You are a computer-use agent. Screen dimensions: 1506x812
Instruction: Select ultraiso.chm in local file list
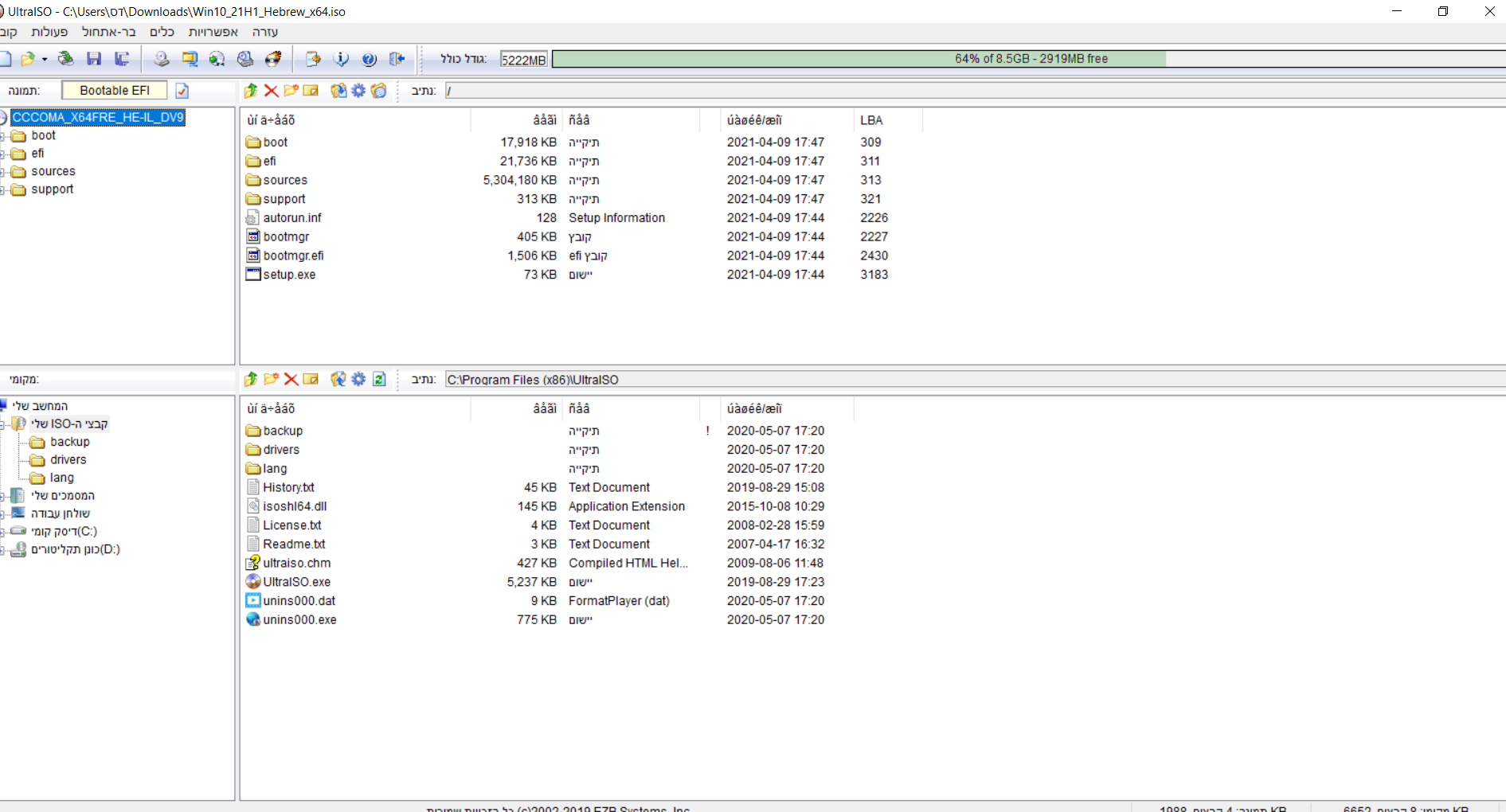(296, 563)
